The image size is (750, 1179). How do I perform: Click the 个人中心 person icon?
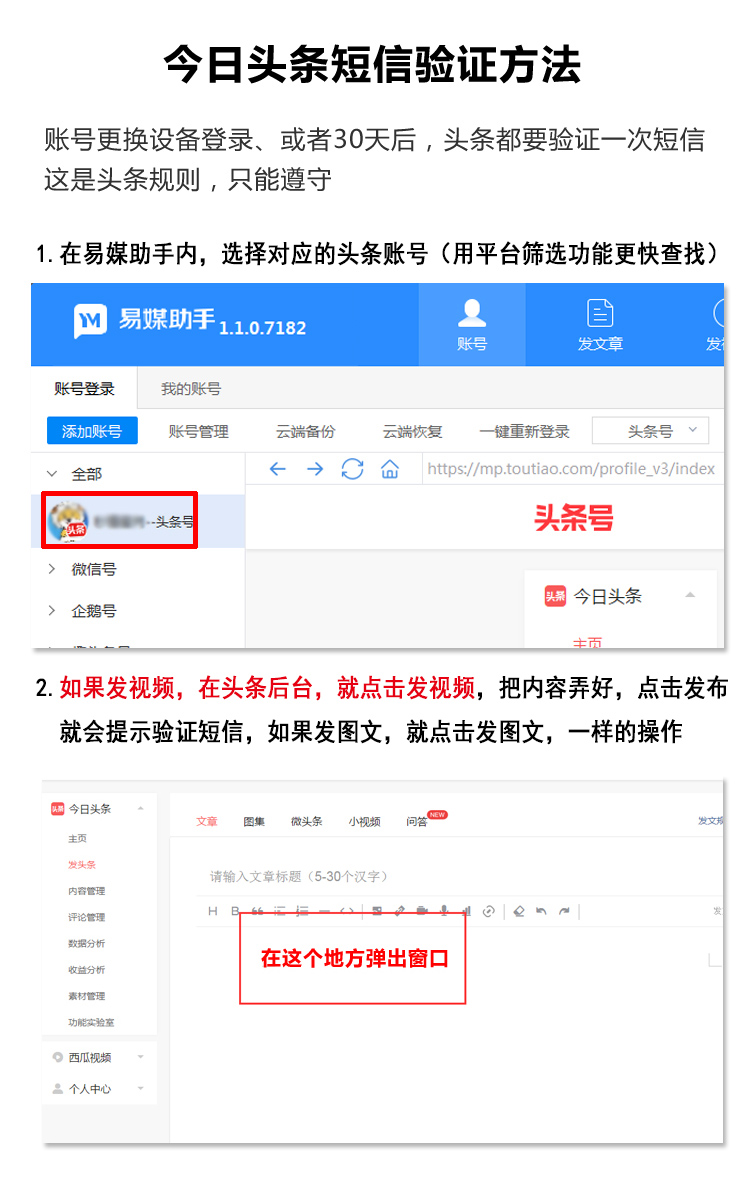[x=58, y=1089]
